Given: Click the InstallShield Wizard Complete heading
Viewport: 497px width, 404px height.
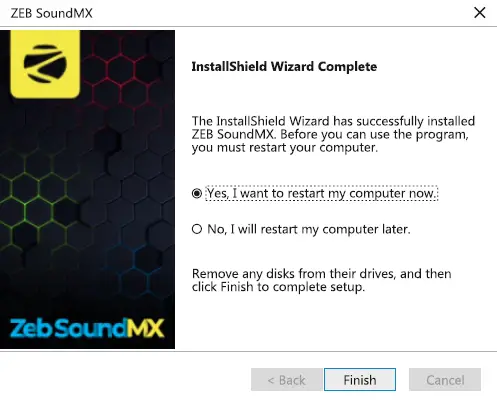Looking at the screenshot, I should click(x=284, y=67).
